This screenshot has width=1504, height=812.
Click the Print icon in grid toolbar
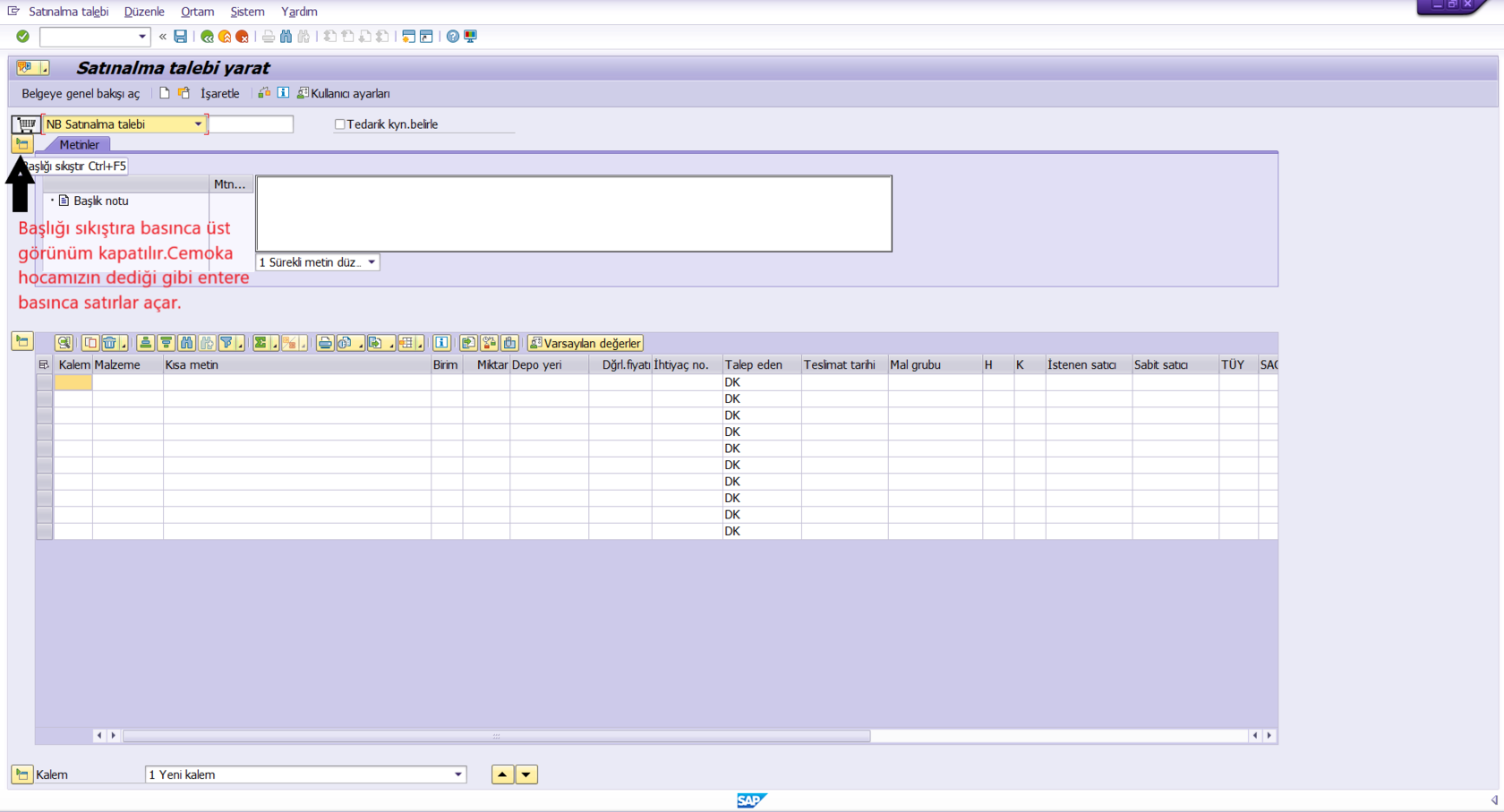[x=325, y=343]
